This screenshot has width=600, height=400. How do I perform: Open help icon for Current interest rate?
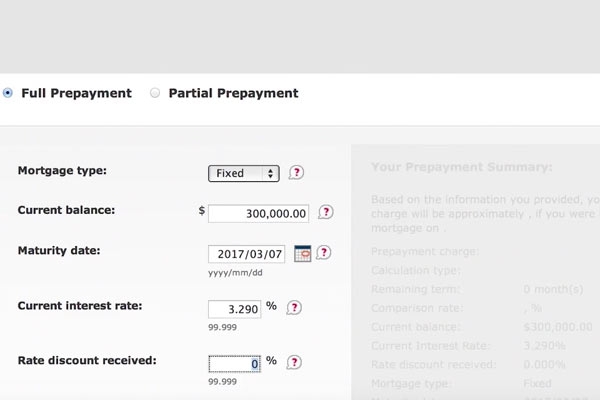click(x=294, y=308)
